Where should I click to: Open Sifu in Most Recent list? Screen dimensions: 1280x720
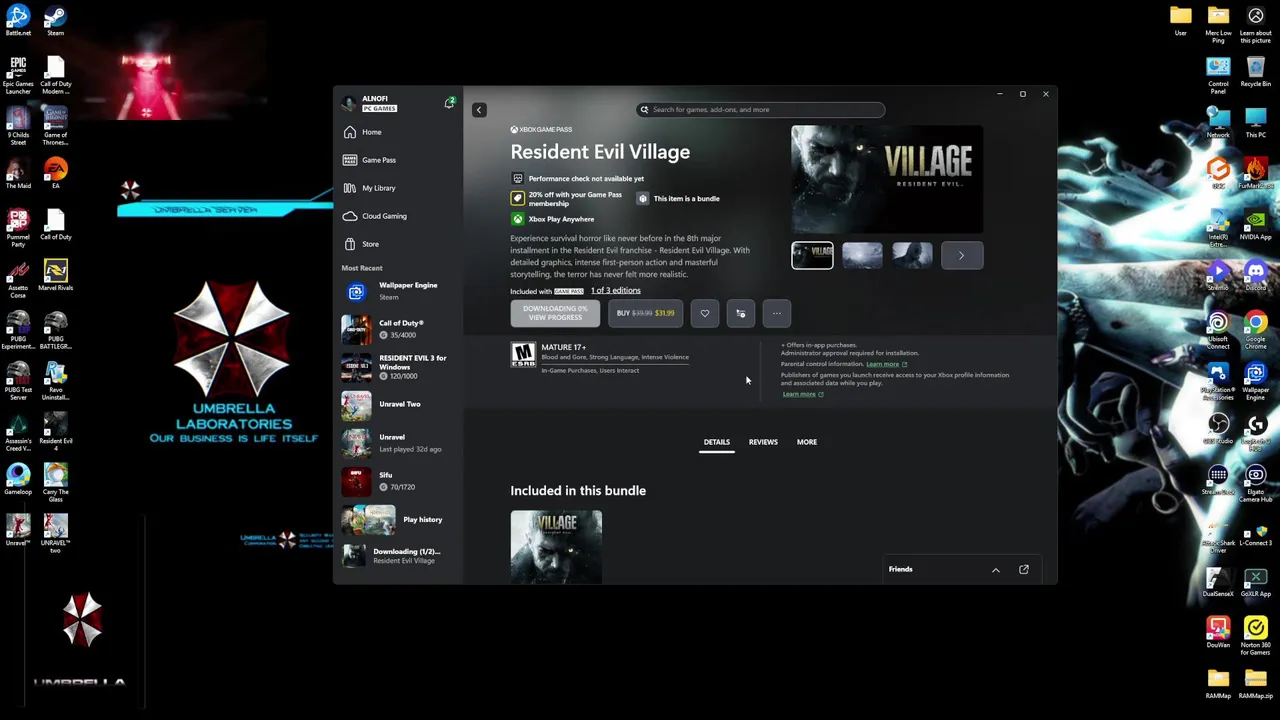pos(398,481)
